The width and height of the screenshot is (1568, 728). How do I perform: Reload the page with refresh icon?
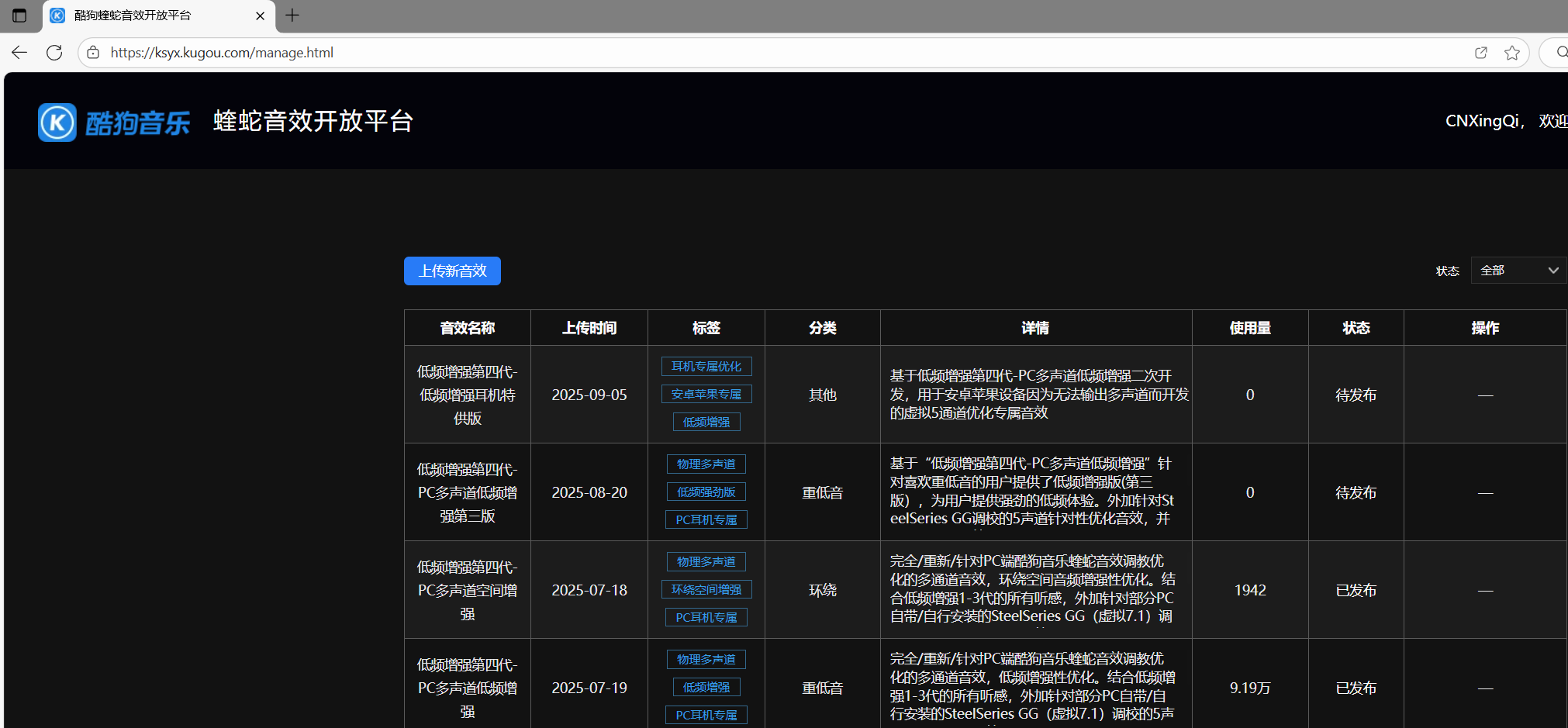point(54,53)
